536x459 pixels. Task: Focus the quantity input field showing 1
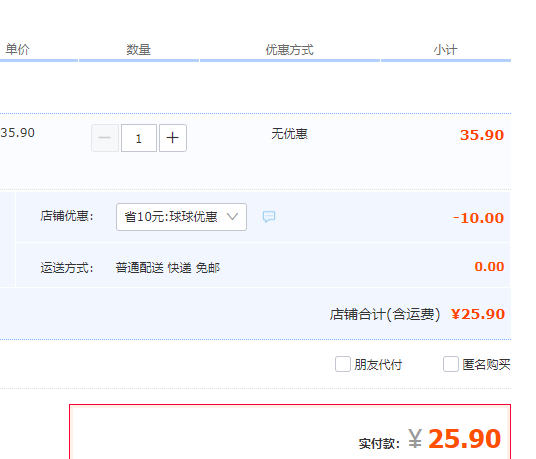pyautogui.click(x=139, y=138)
